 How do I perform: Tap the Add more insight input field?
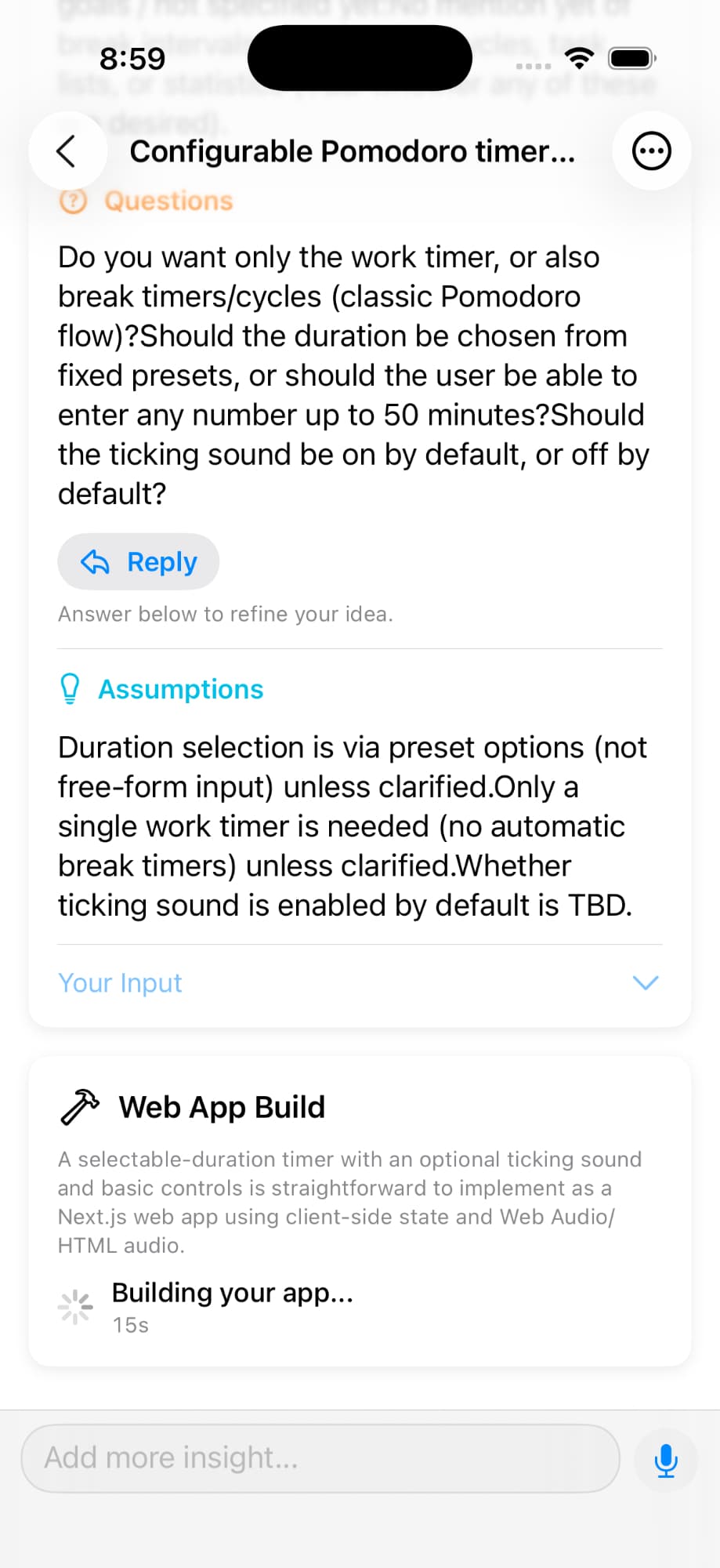point(321,1458)
